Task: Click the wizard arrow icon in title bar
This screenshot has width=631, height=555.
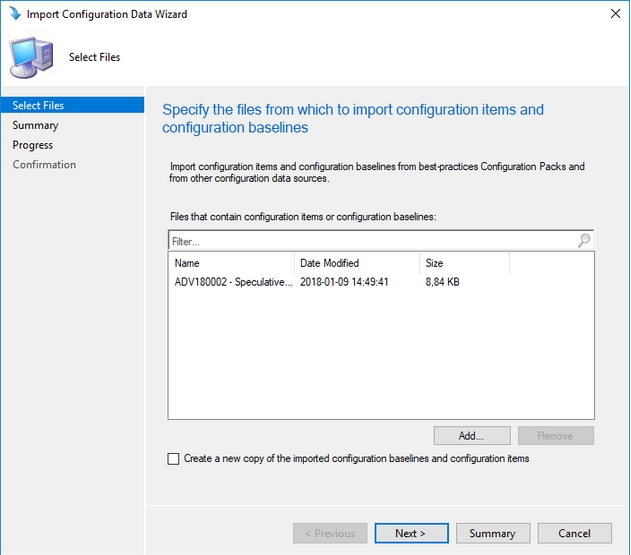Action: [14, 14]
